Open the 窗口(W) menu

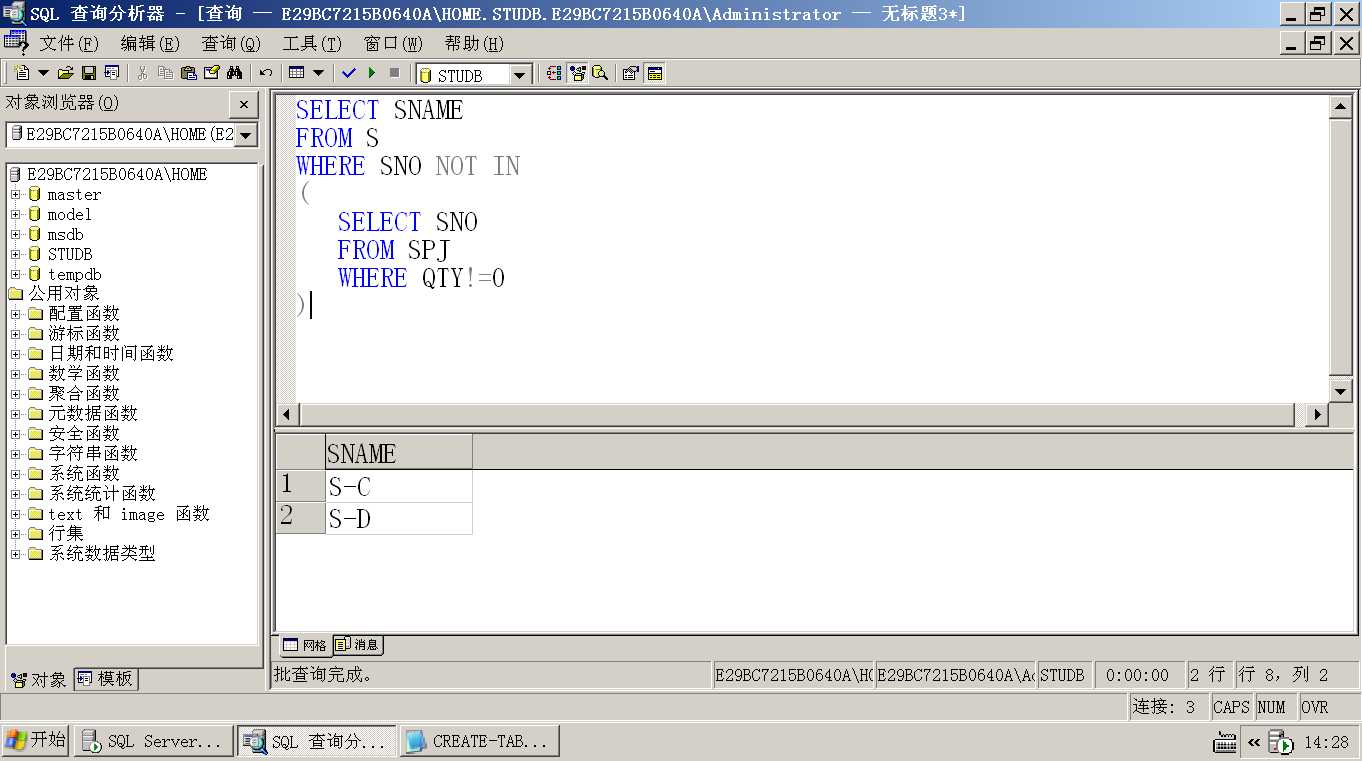click(x=393, y=43)
